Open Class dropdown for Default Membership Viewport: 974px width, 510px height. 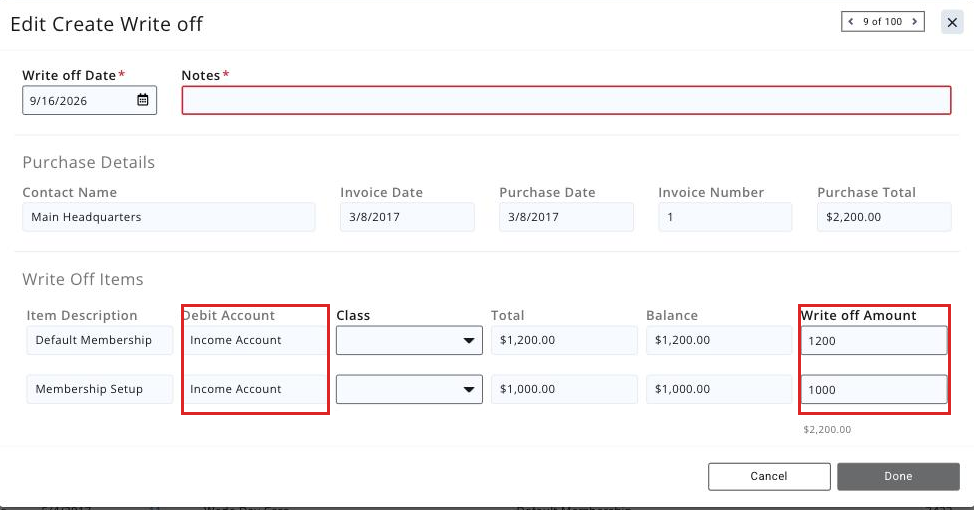click(x=409, y=340)
